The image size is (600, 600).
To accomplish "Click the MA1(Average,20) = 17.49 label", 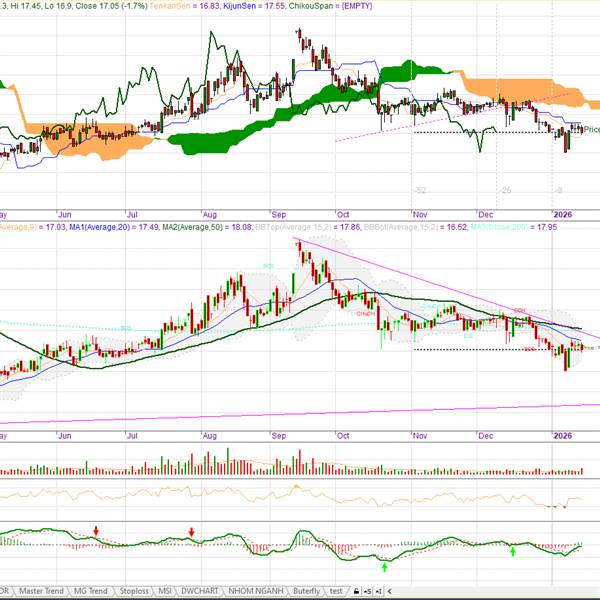I will point(113,227).
